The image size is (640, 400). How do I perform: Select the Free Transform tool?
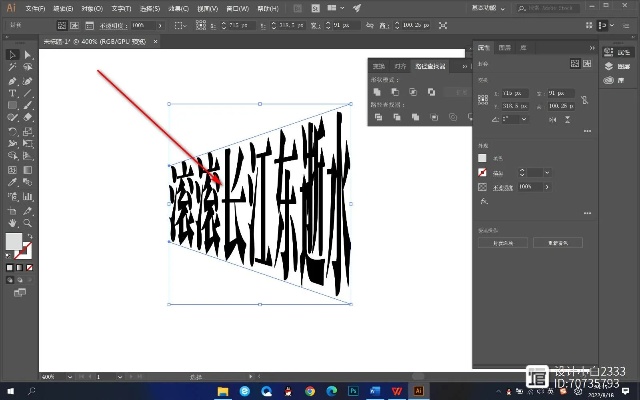pos(28,144)
